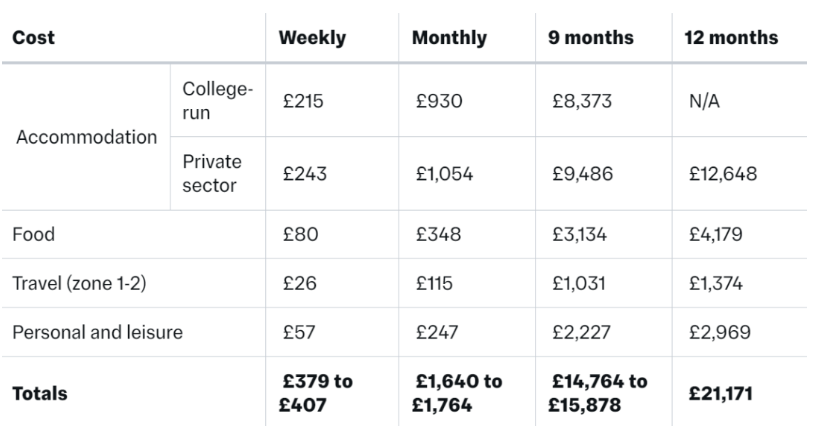Select the £379 to £407 weekly total
Image resolution: width=831 pixels, height=432 pixels.
coord(316,393)
